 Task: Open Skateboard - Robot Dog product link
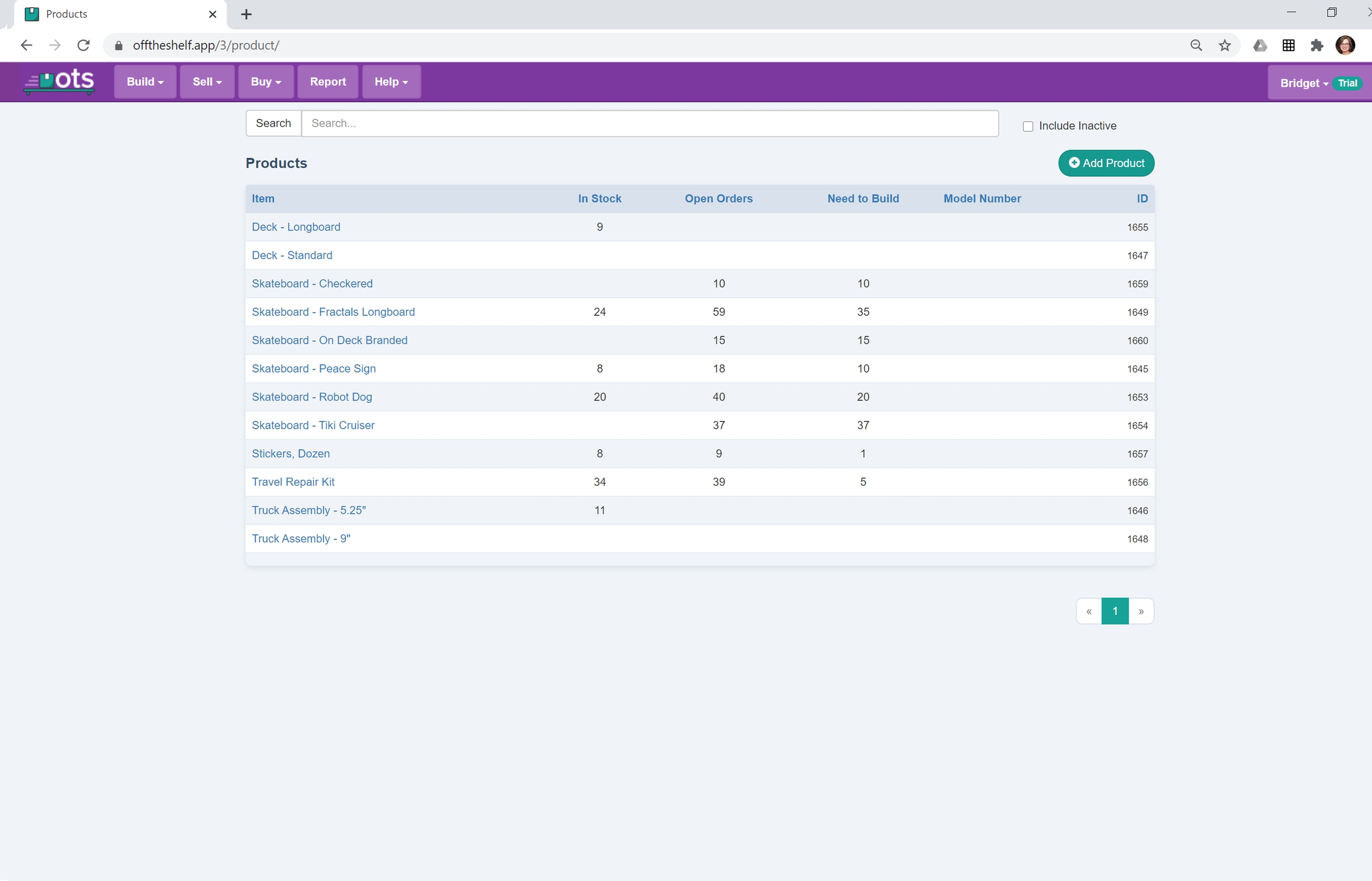point(311,397)
